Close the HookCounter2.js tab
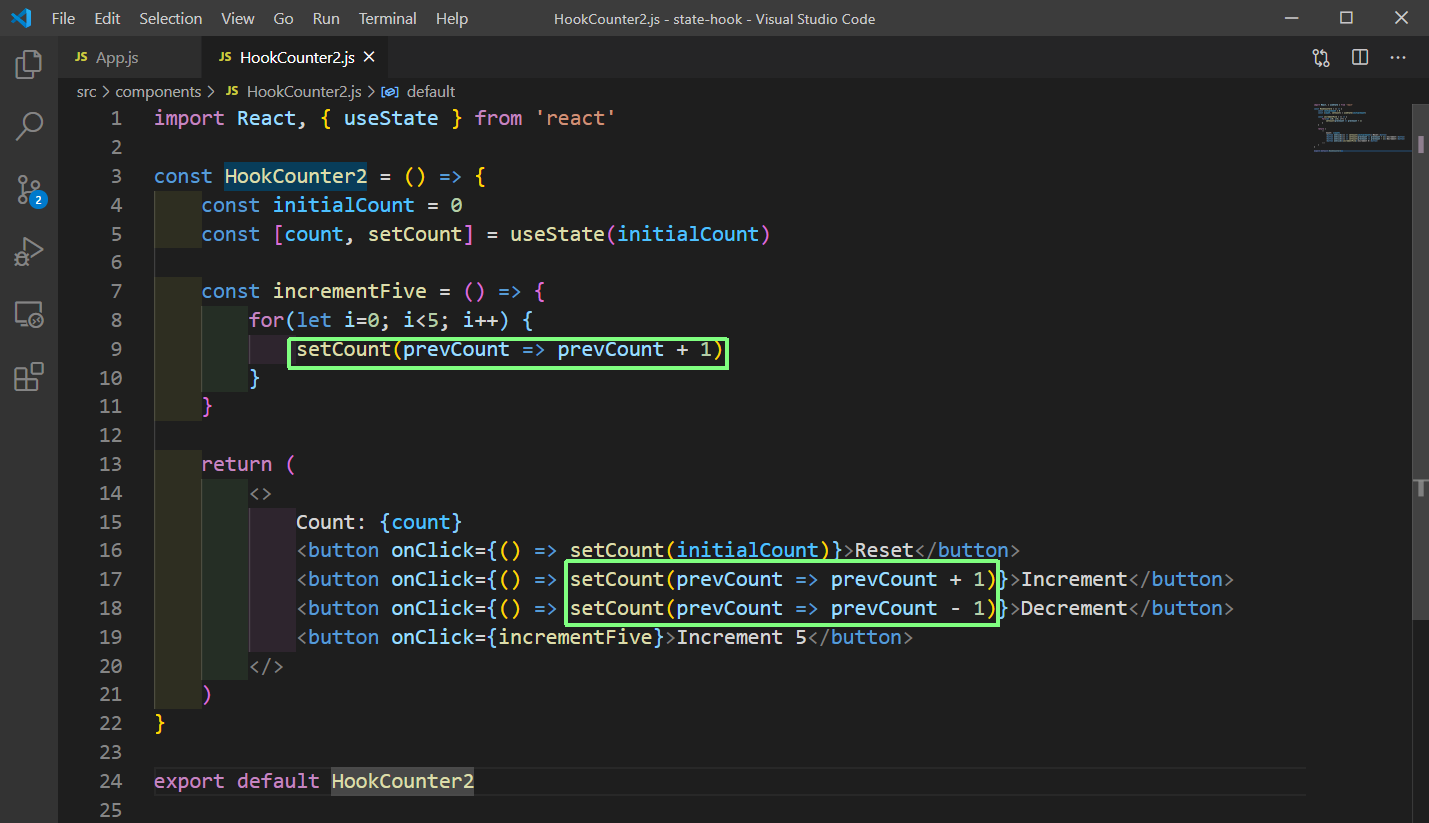The height and width of the screenshot is (823, 1429). tap(370, 58)
